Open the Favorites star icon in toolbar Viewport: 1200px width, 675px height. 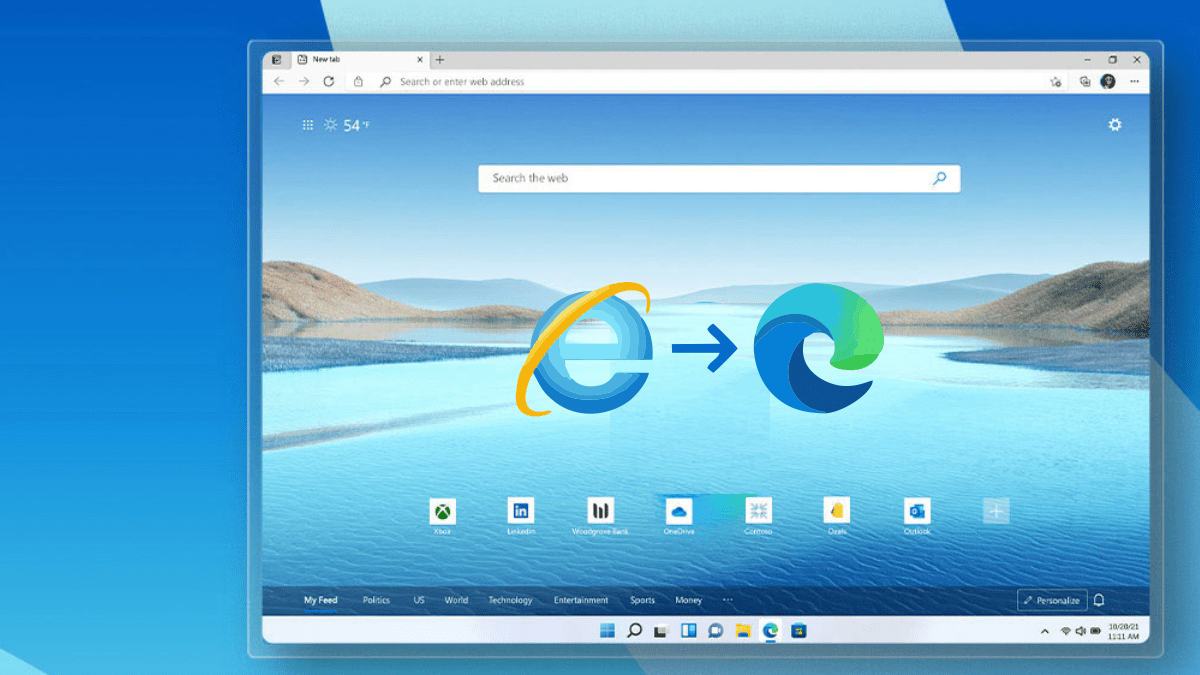tap(1056, 82)
